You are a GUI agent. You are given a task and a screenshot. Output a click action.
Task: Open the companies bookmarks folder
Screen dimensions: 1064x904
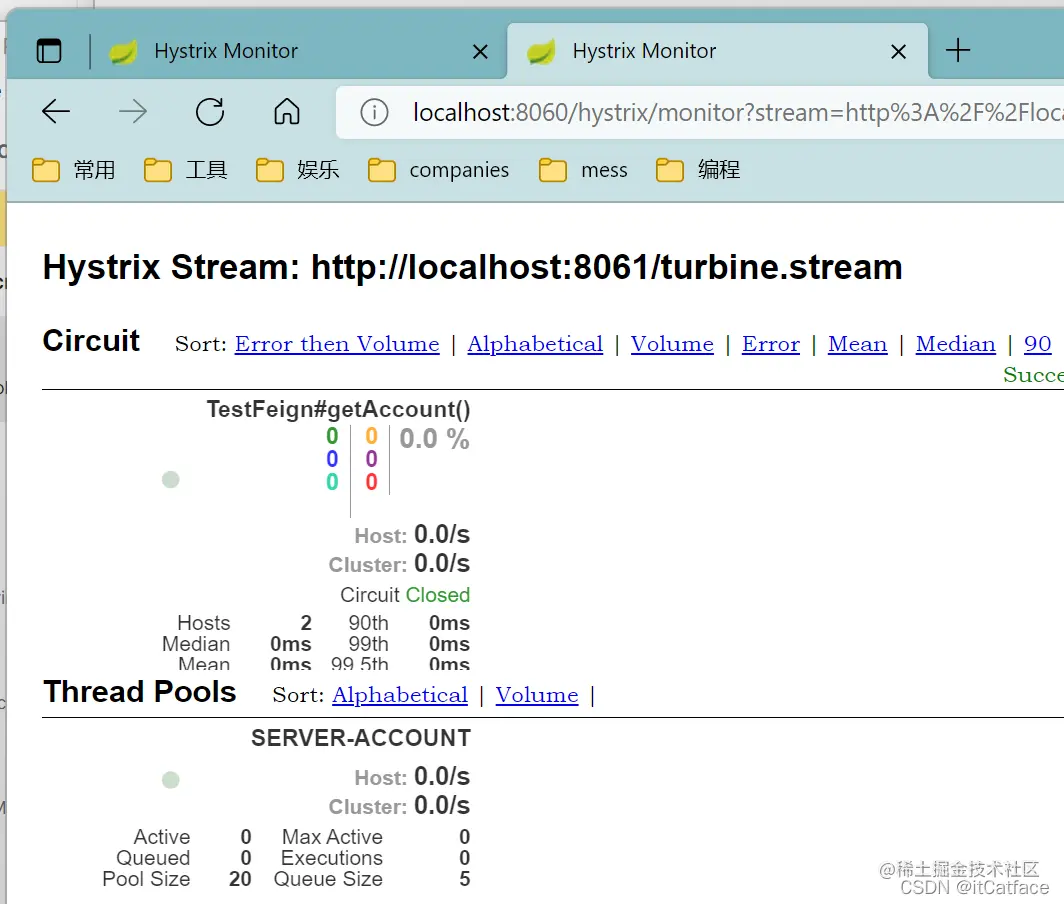click(x=438, y=170)
